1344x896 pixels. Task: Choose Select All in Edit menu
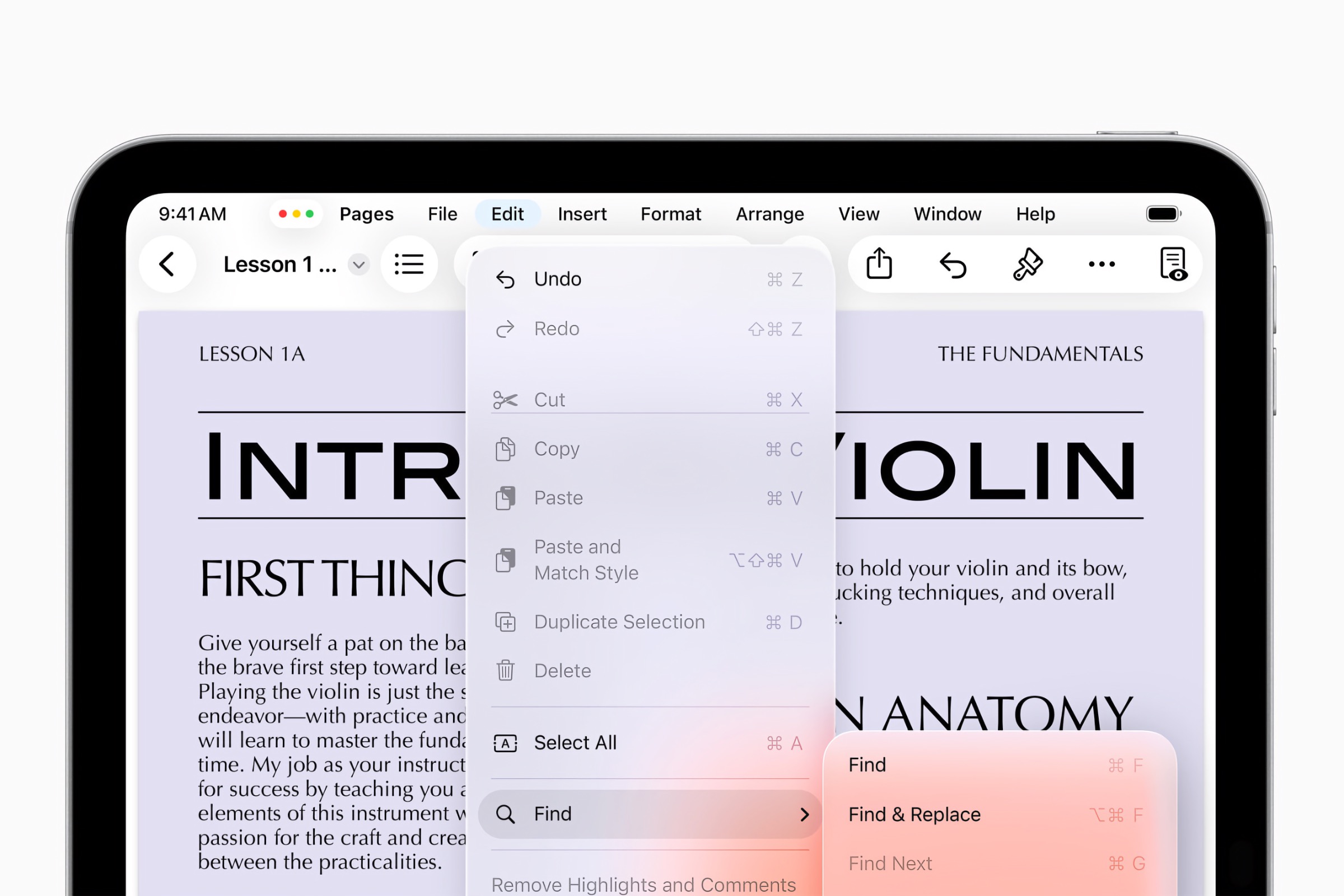pyautogui.click(x=575, y=743)
